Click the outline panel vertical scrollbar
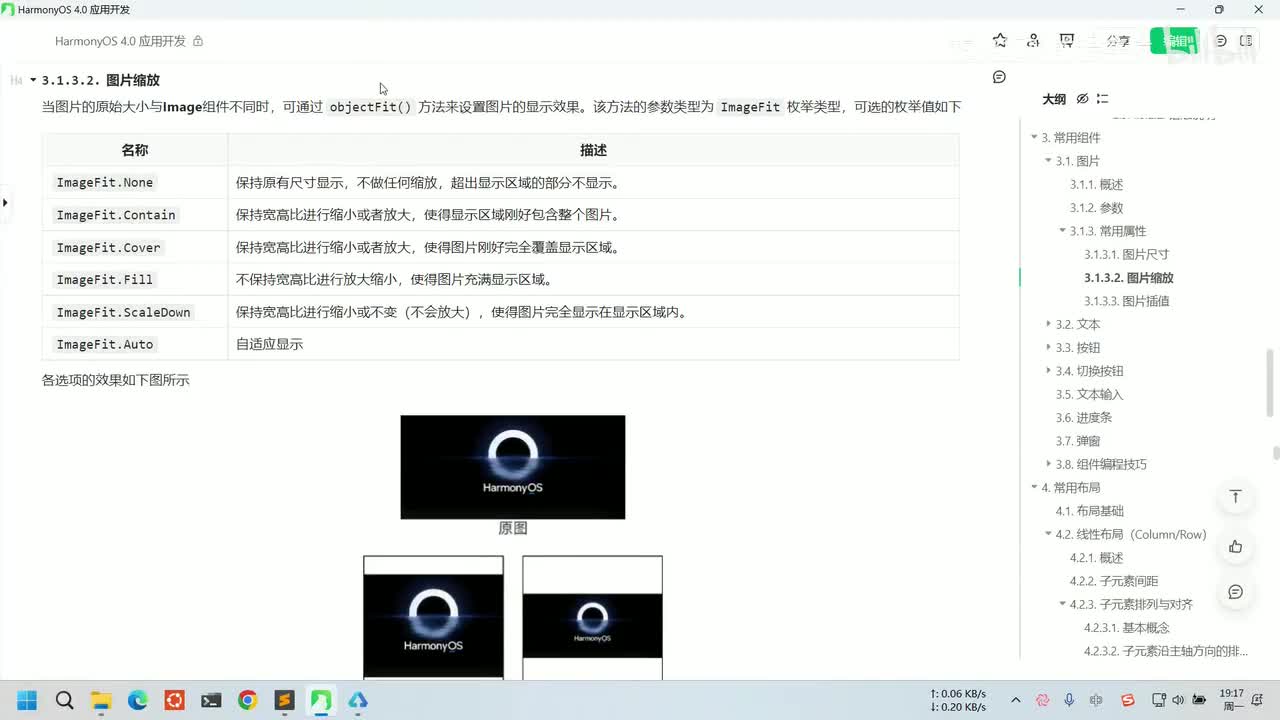Image resolution: width=1280 pixels, height=720 pixels. [x=1271, y=382]
